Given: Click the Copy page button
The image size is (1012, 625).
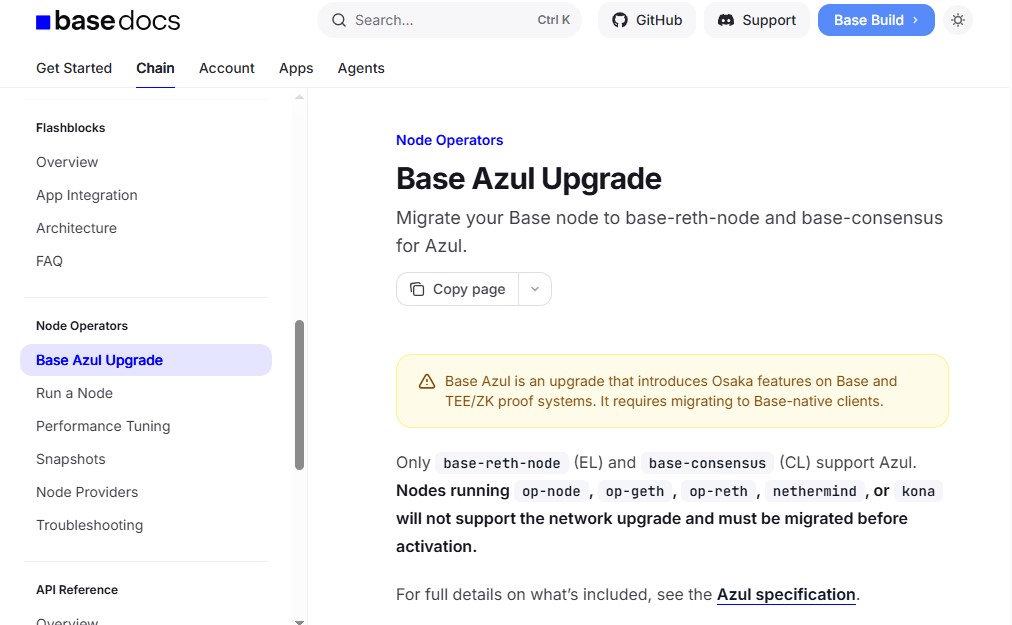Looking at the screenshot, I should (x=458, y=289).
